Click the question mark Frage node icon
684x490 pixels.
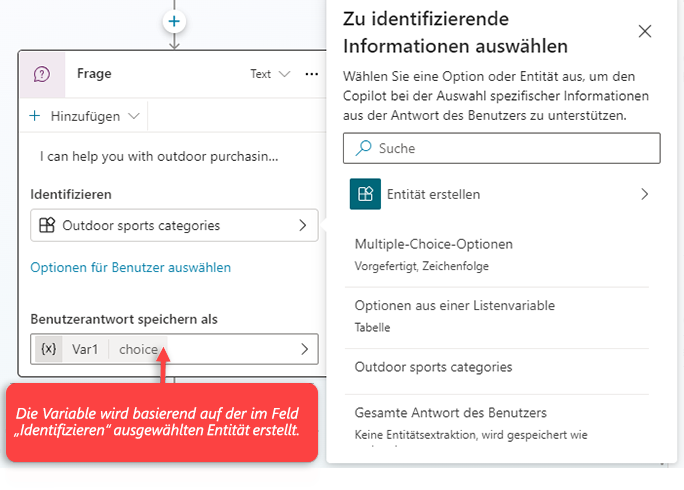(x=42, y=74)
